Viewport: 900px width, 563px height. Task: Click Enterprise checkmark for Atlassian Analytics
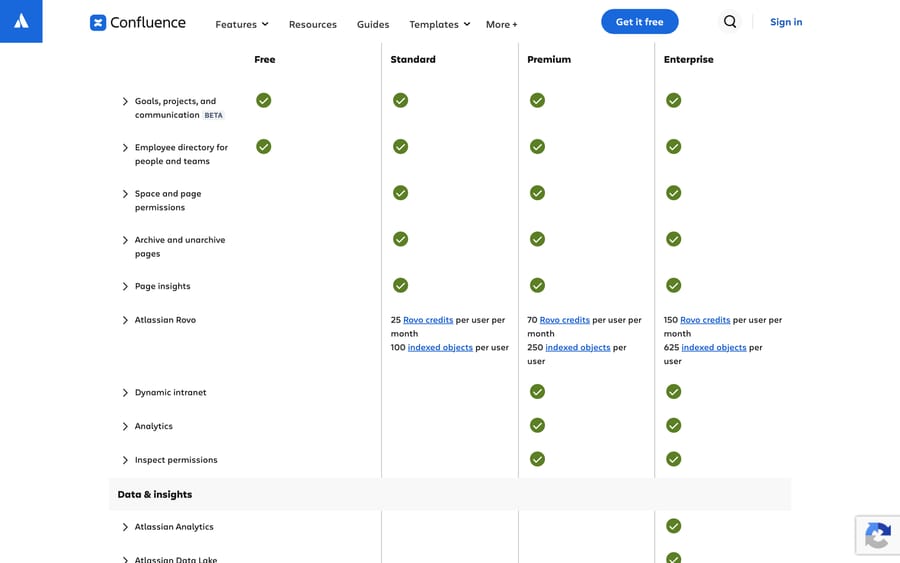click(674, 526)
